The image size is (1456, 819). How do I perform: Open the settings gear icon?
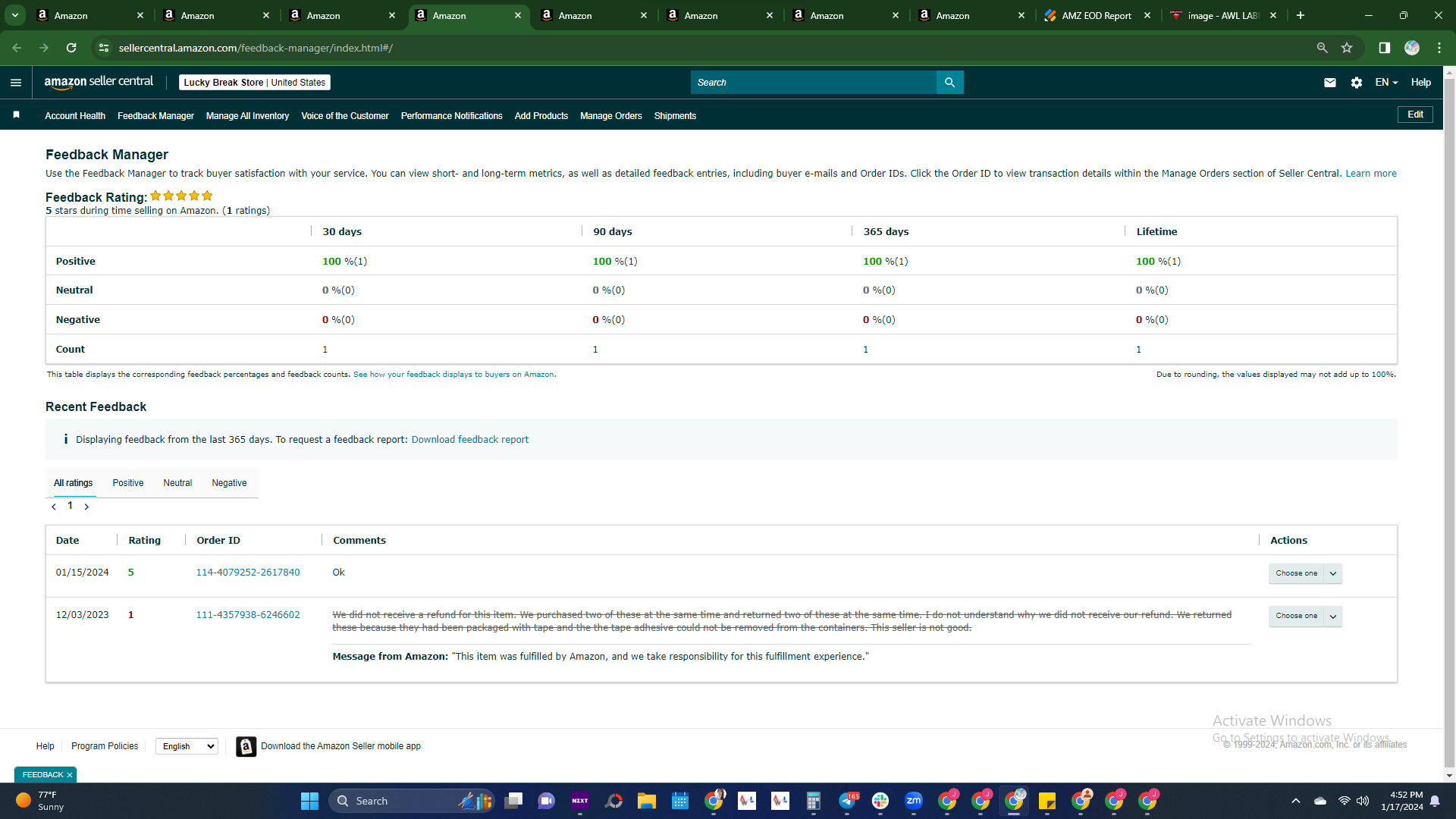1357,83
